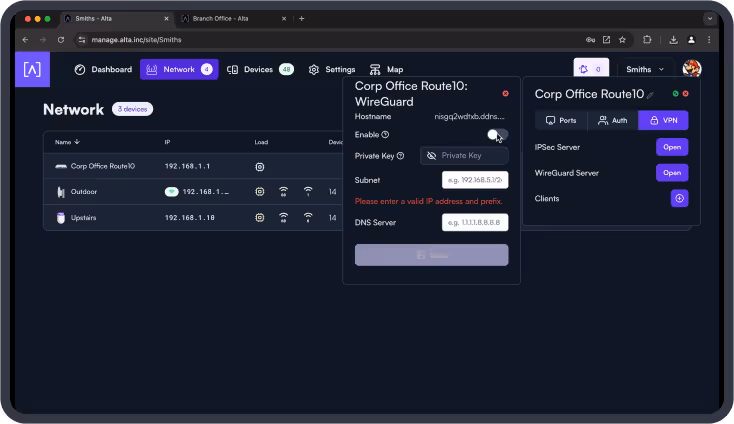Screen dimensions: 734x424
Task: Sort the table by Name column
Action: pyautogui.click(x=67, y=142)
